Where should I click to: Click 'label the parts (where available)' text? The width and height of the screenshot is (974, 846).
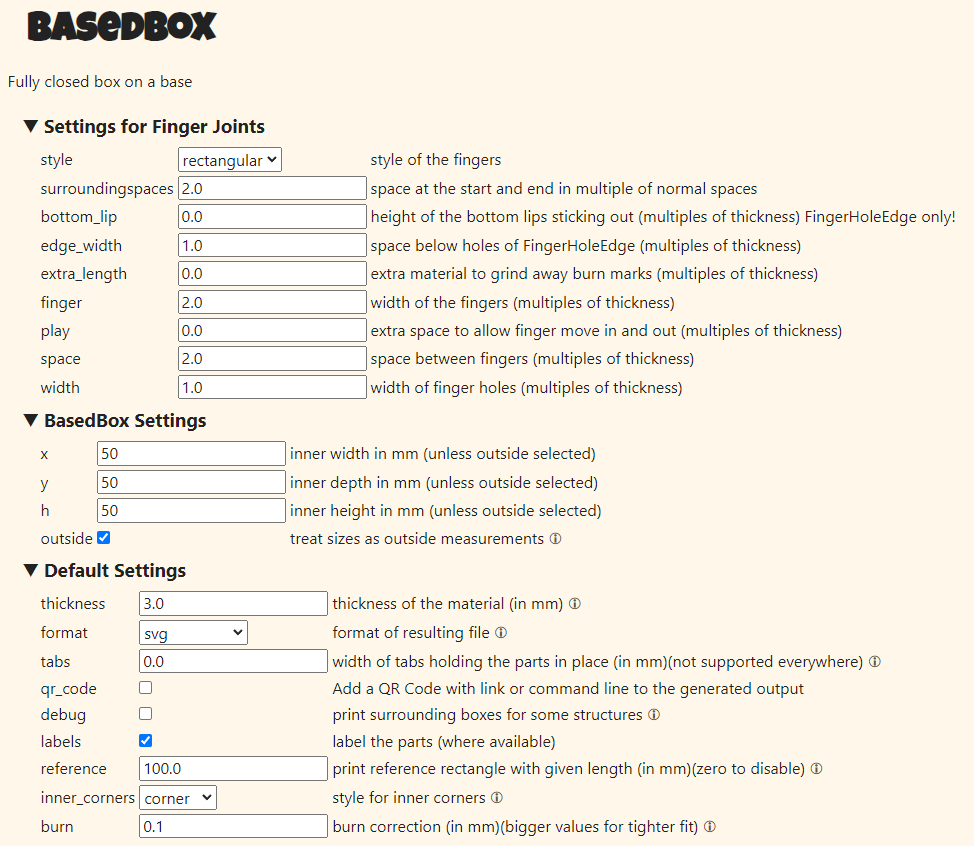click(444, 742)
